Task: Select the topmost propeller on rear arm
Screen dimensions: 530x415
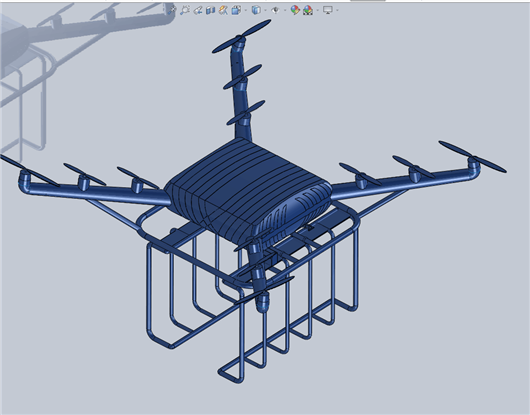Action: (x=241, y=36)
